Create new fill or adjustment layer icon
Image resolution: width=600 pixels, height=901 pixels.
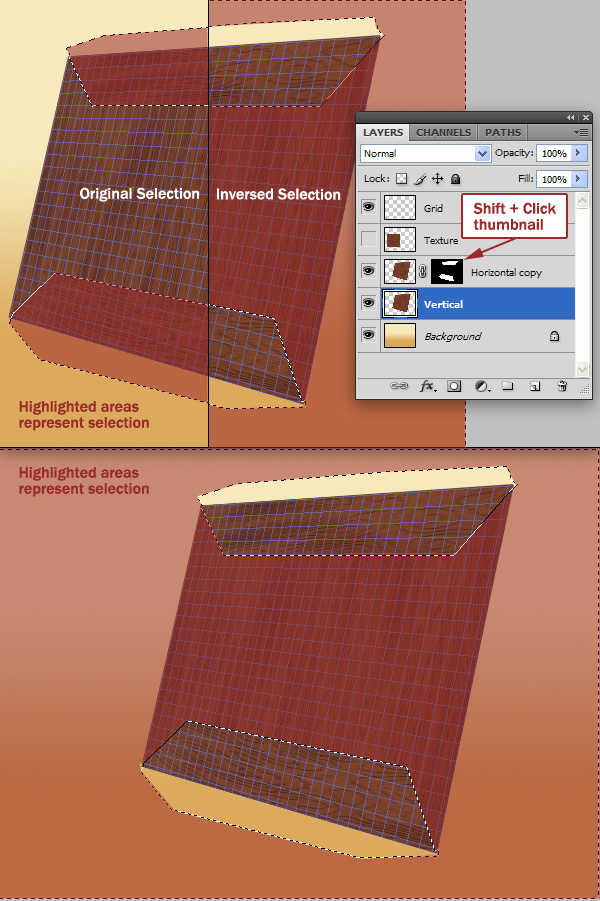tap(482, 386)
